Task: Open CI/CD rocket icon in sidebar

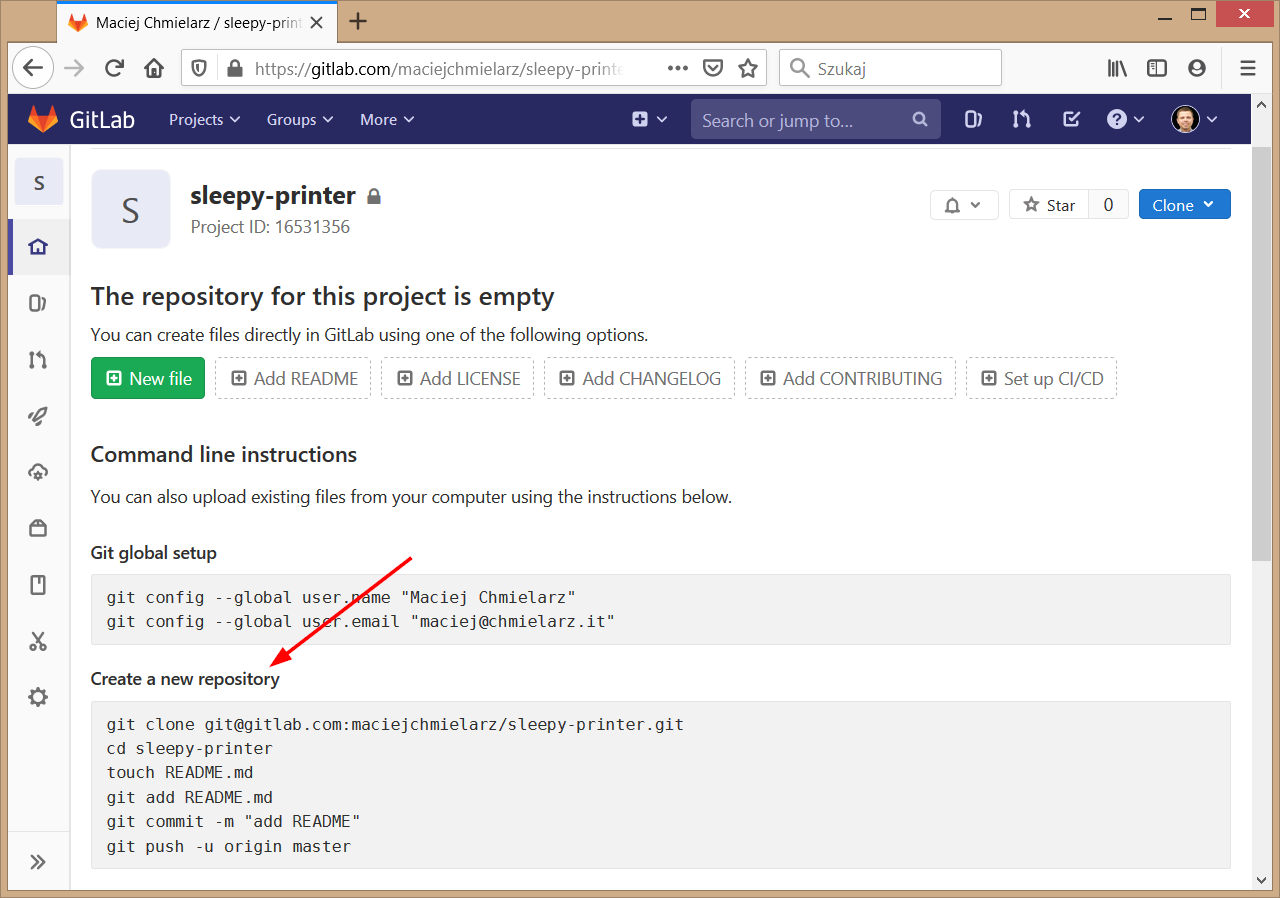Action: (38, 416)
